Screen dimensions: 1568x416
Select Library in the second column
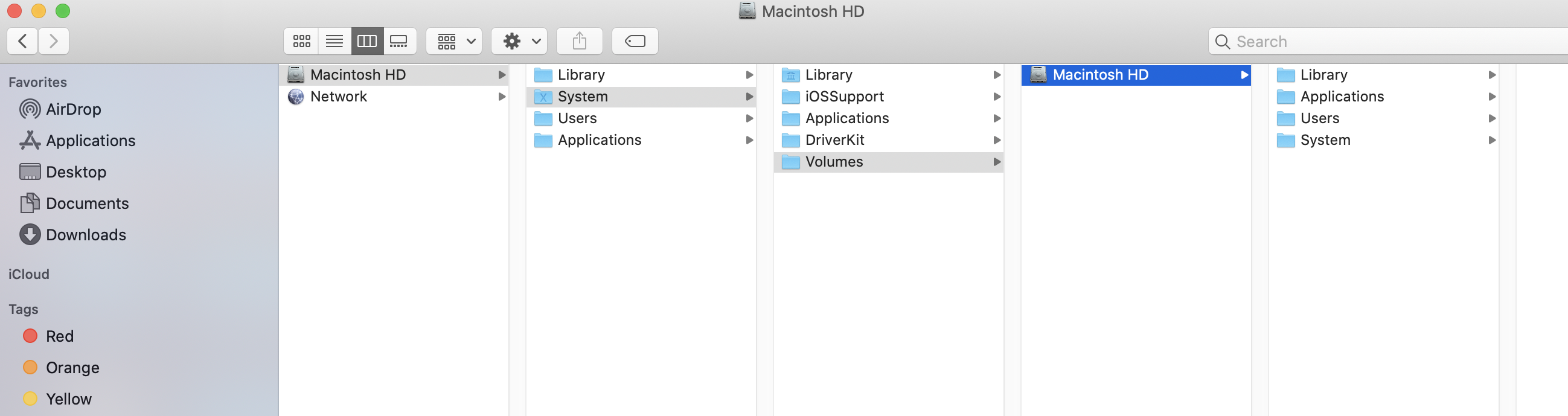tap(642, 75)
